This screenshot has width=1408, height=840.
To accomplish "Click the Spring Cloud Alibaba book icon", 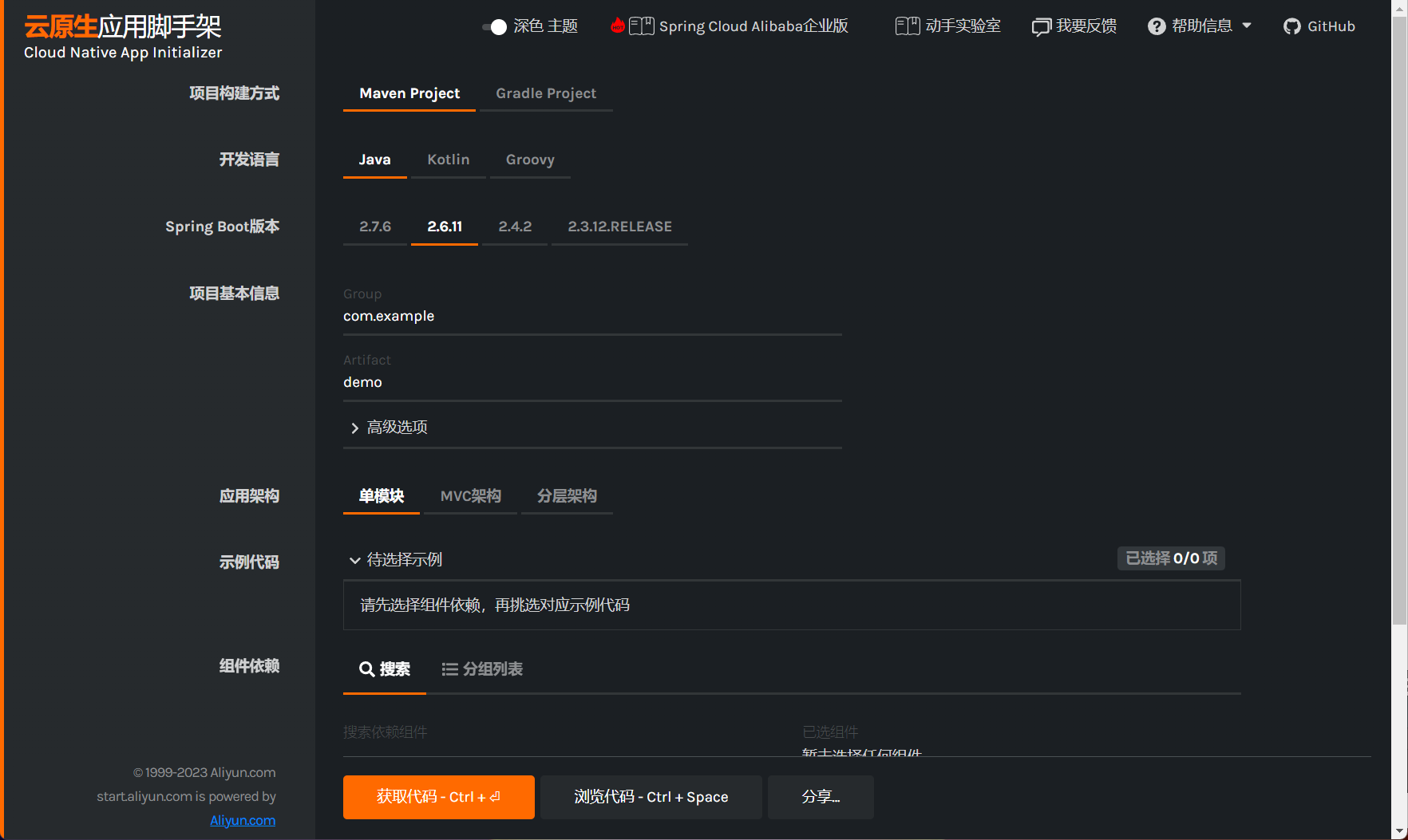I will (x=641, y=26).
